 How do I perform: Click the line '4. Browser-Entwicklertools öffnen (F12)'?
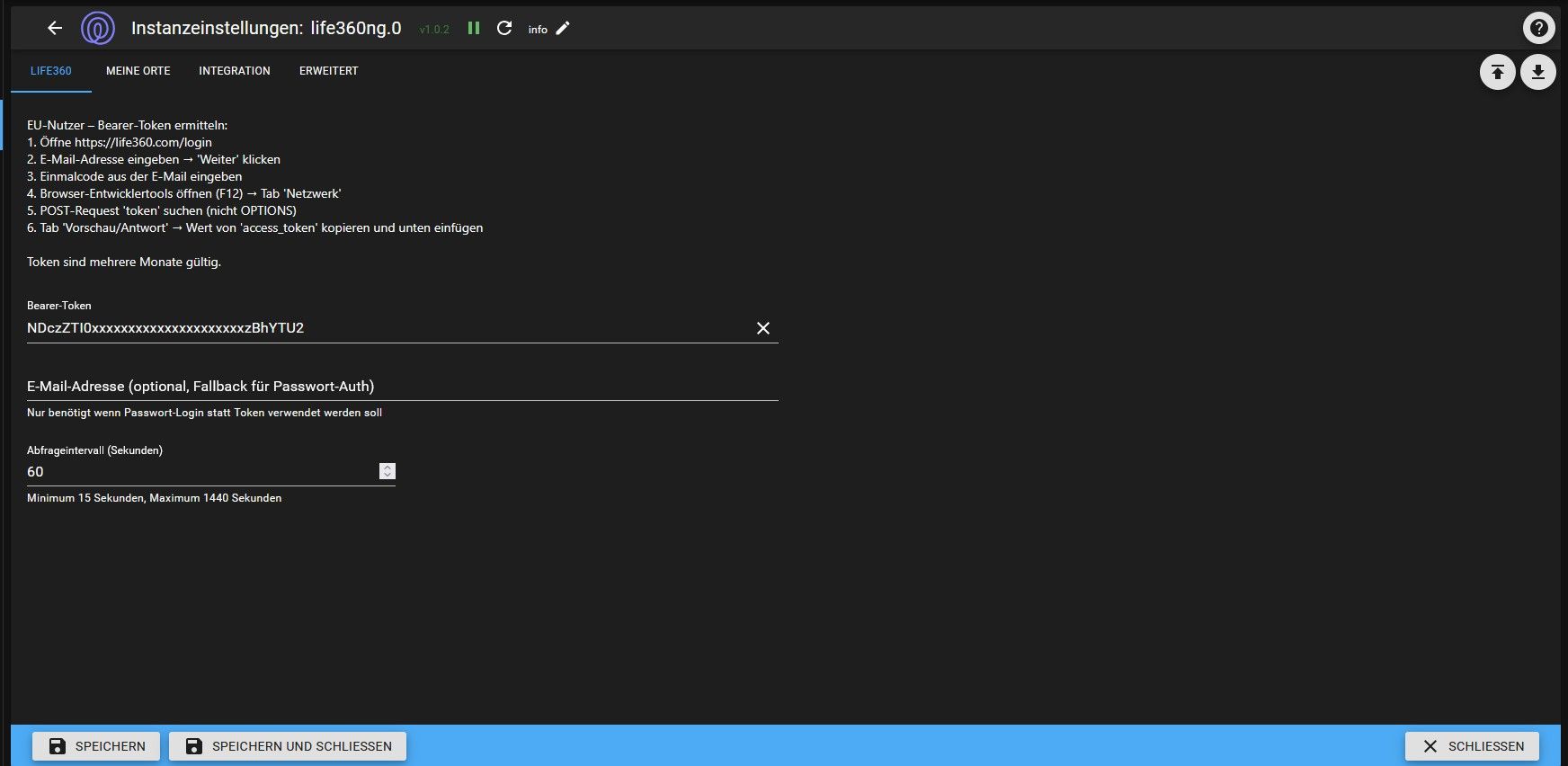[x=184, y=193]
